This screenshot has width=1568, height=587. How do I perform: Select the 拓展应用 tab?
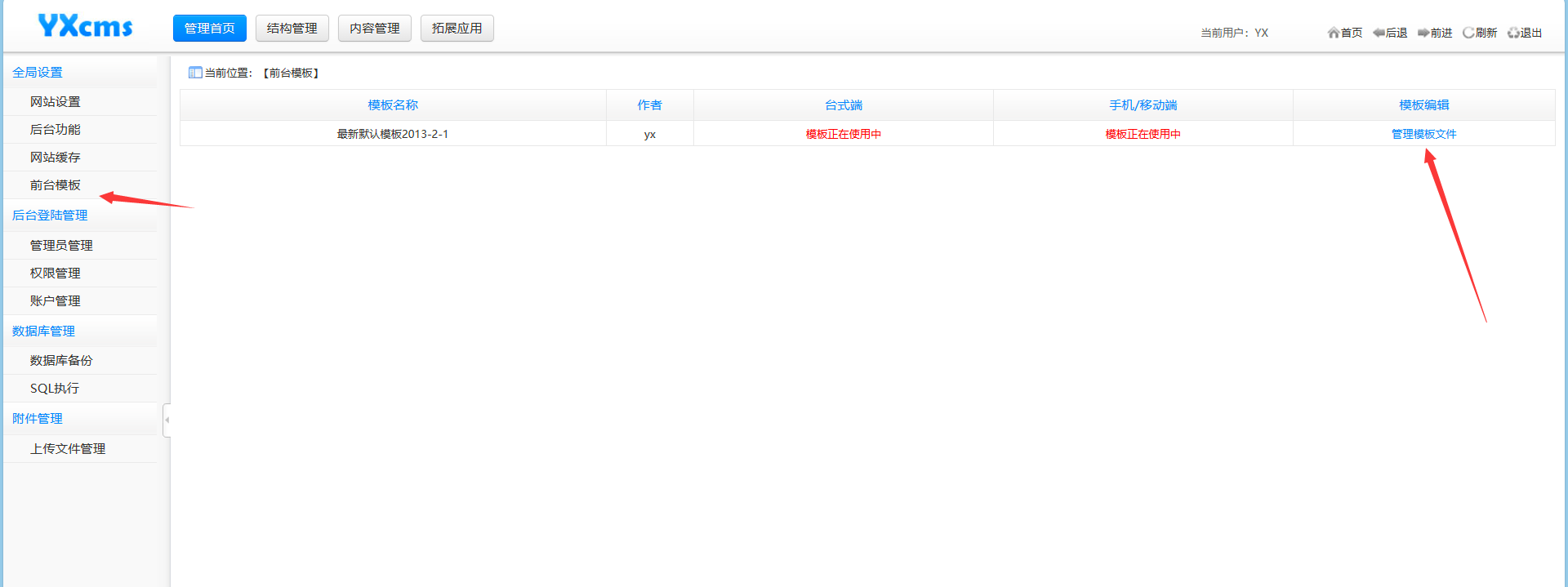point(457,28)
